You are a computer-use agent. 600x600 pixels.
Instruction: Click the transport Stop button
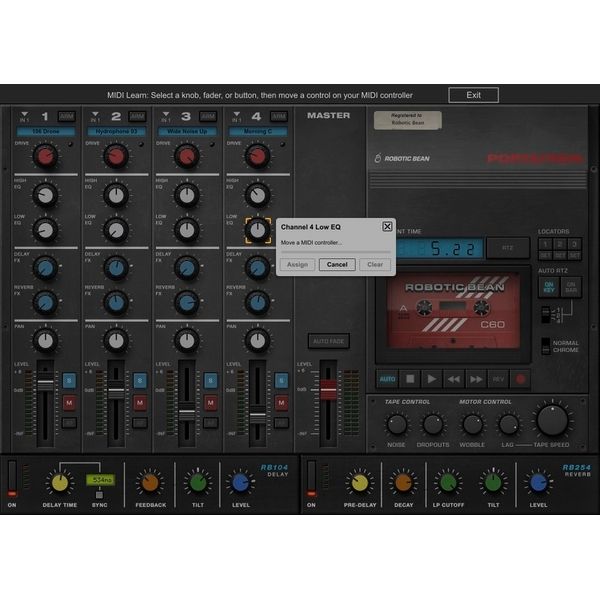pos(410,379)
